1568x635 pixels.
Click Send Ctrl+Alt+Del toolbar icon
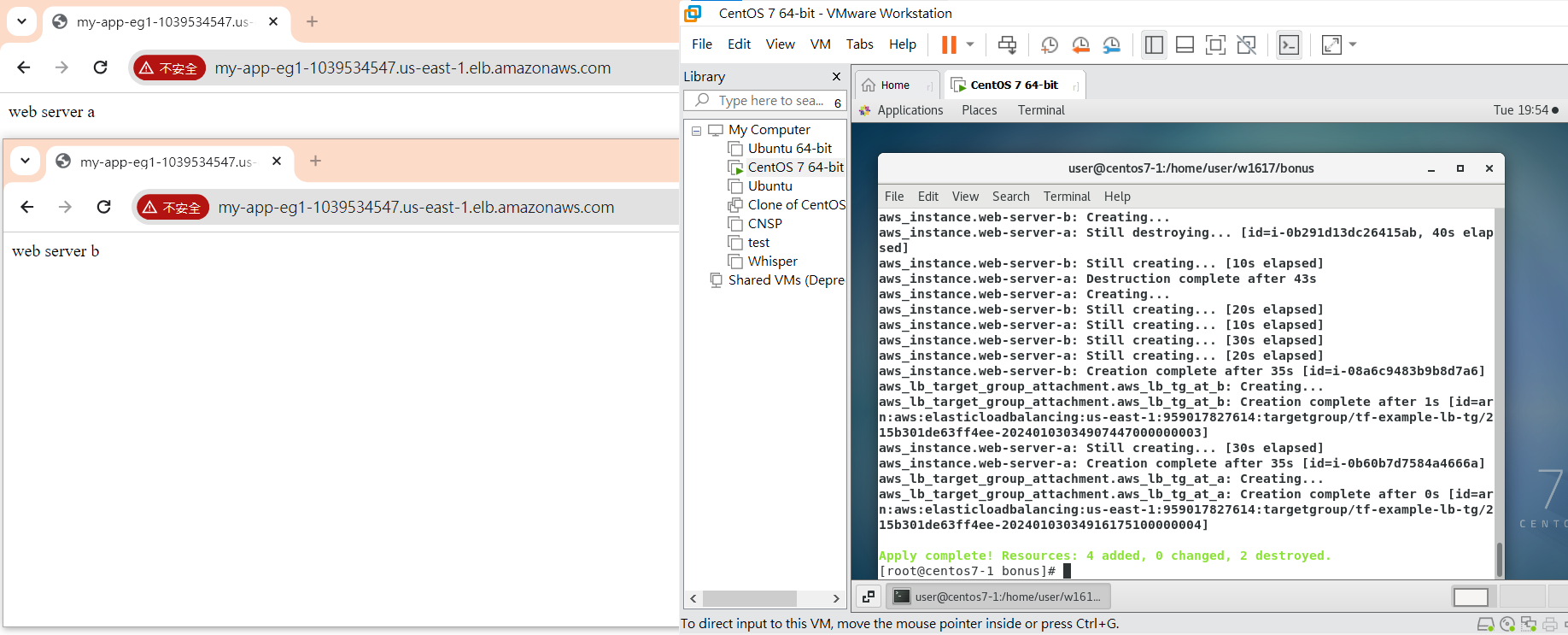[x=1008, y=44]
